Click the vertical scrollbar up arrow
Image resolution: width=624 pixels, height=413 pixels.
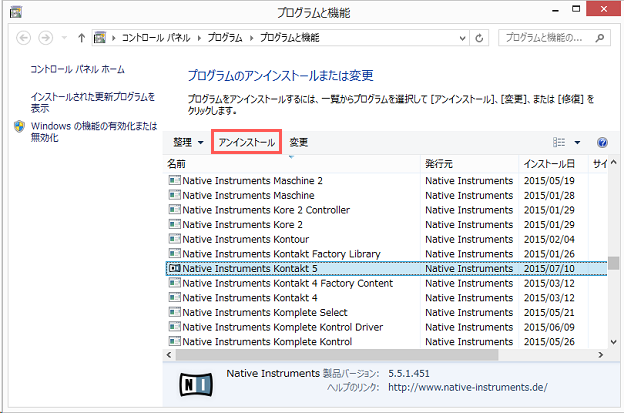tap(613, 162)
